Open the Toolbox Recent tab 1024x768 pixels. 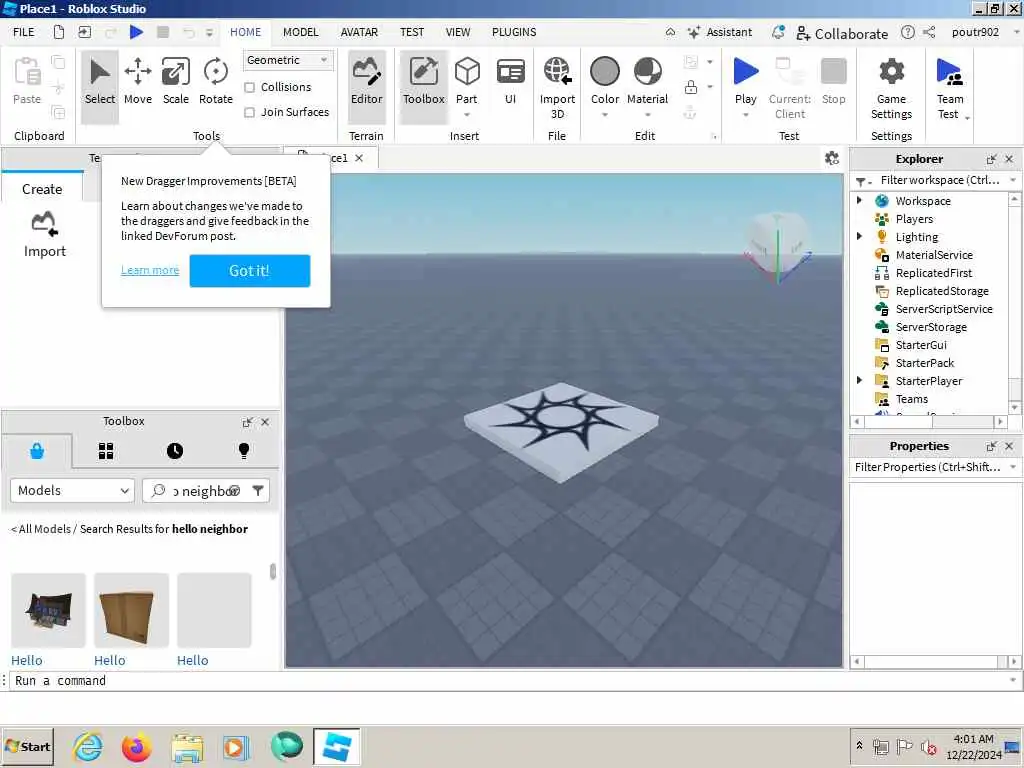click(174, 451)
